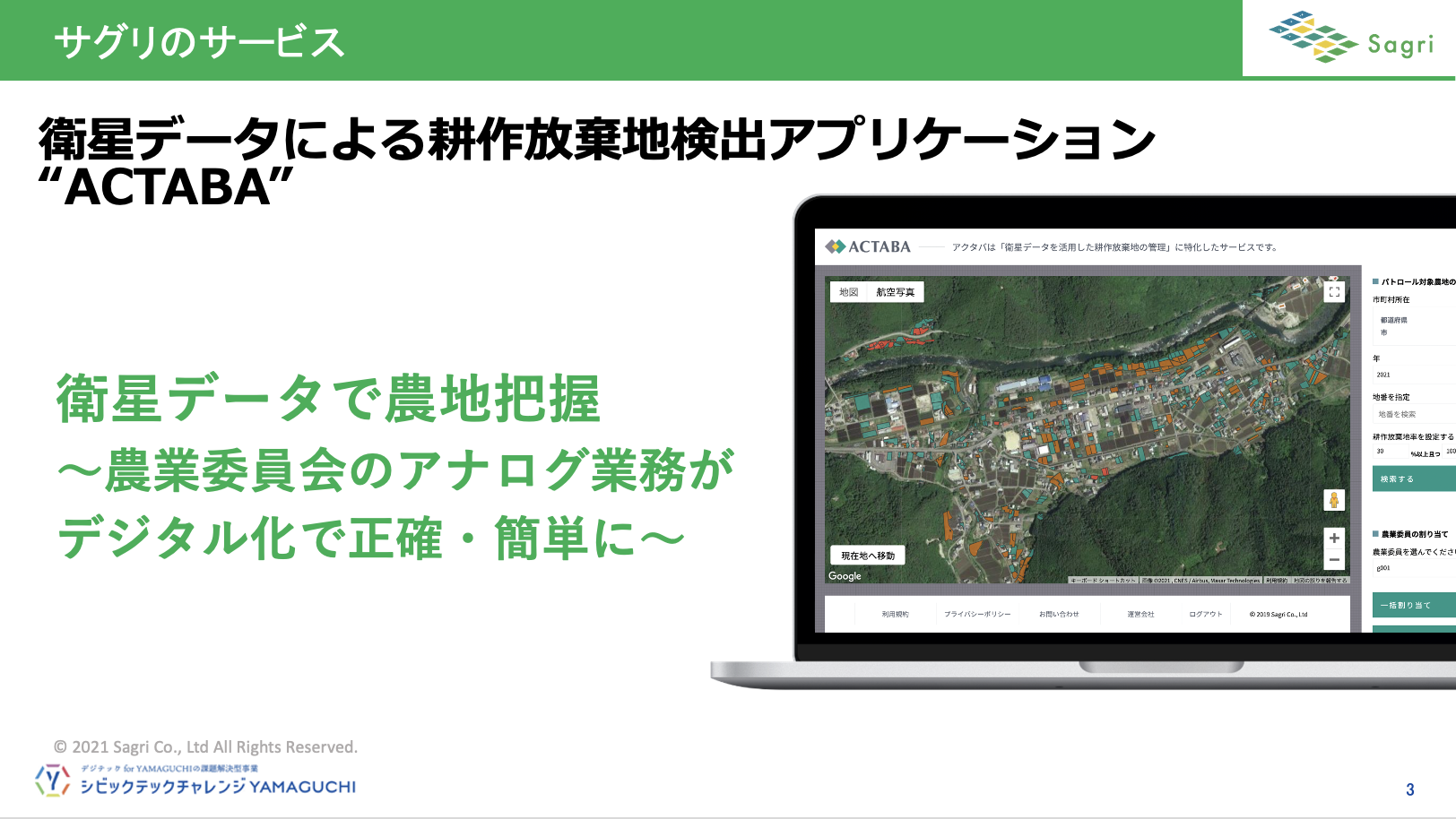The image size is (1456, 819).
Task: Click the 農業委員の割り当て section heading
Action: coord(1414,534)
